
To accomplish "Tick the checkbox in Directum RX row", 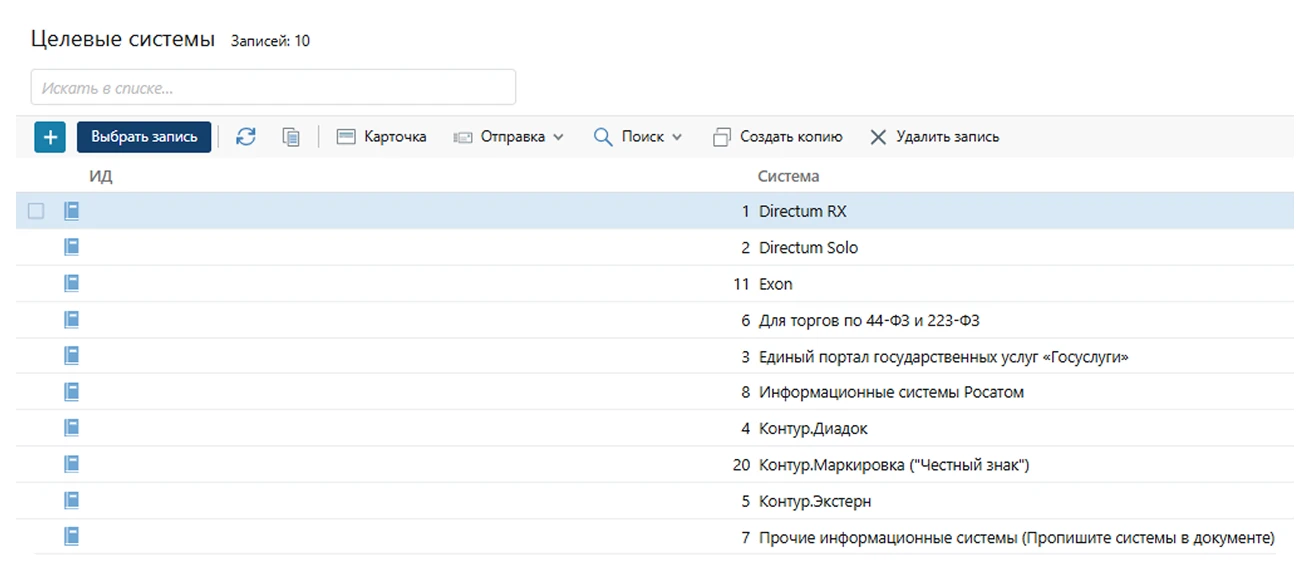I will 36,211.
